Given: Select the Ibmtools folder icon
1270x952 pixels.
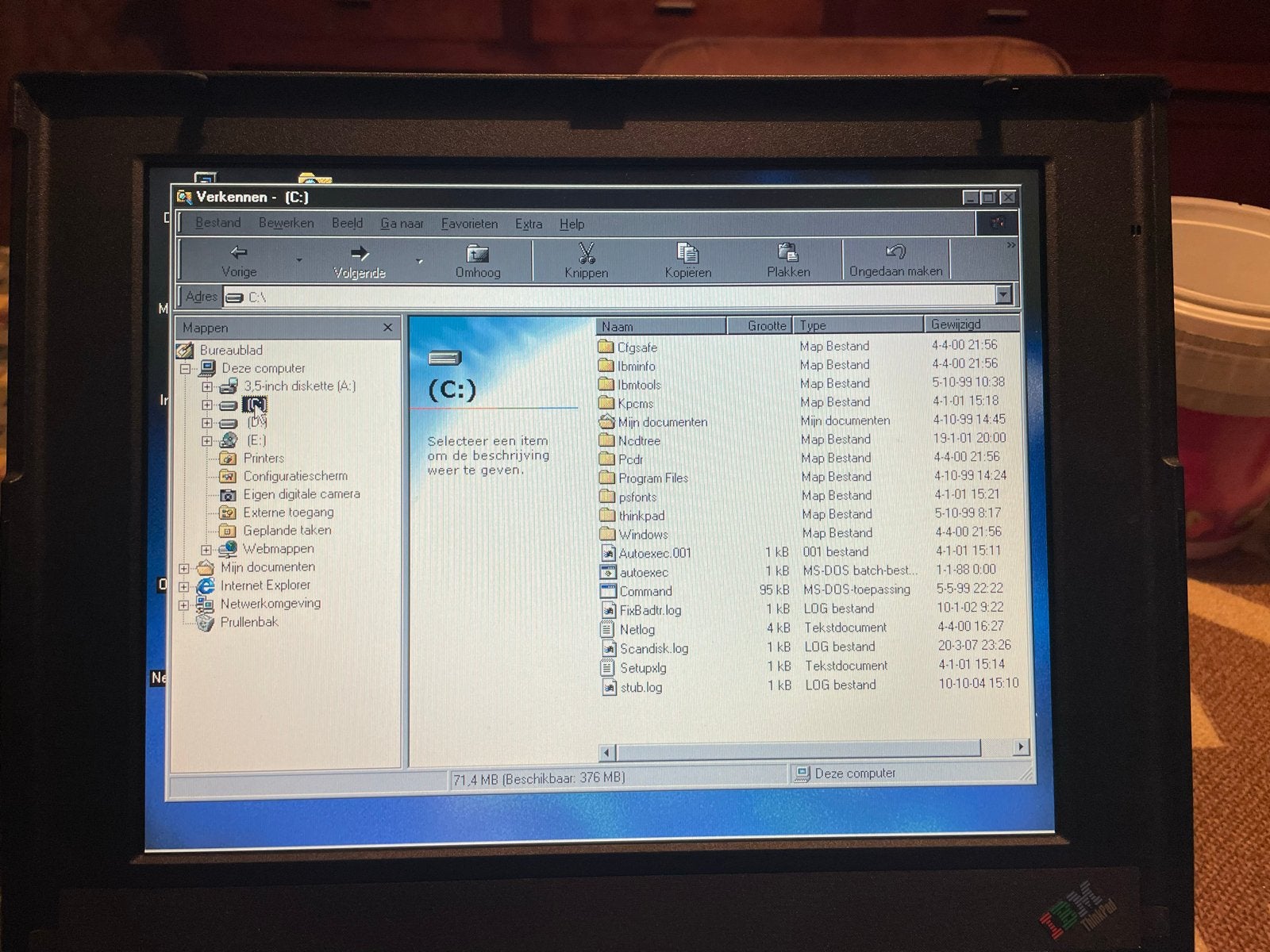Looking at the screenshot, I should (x=606, y=384).
